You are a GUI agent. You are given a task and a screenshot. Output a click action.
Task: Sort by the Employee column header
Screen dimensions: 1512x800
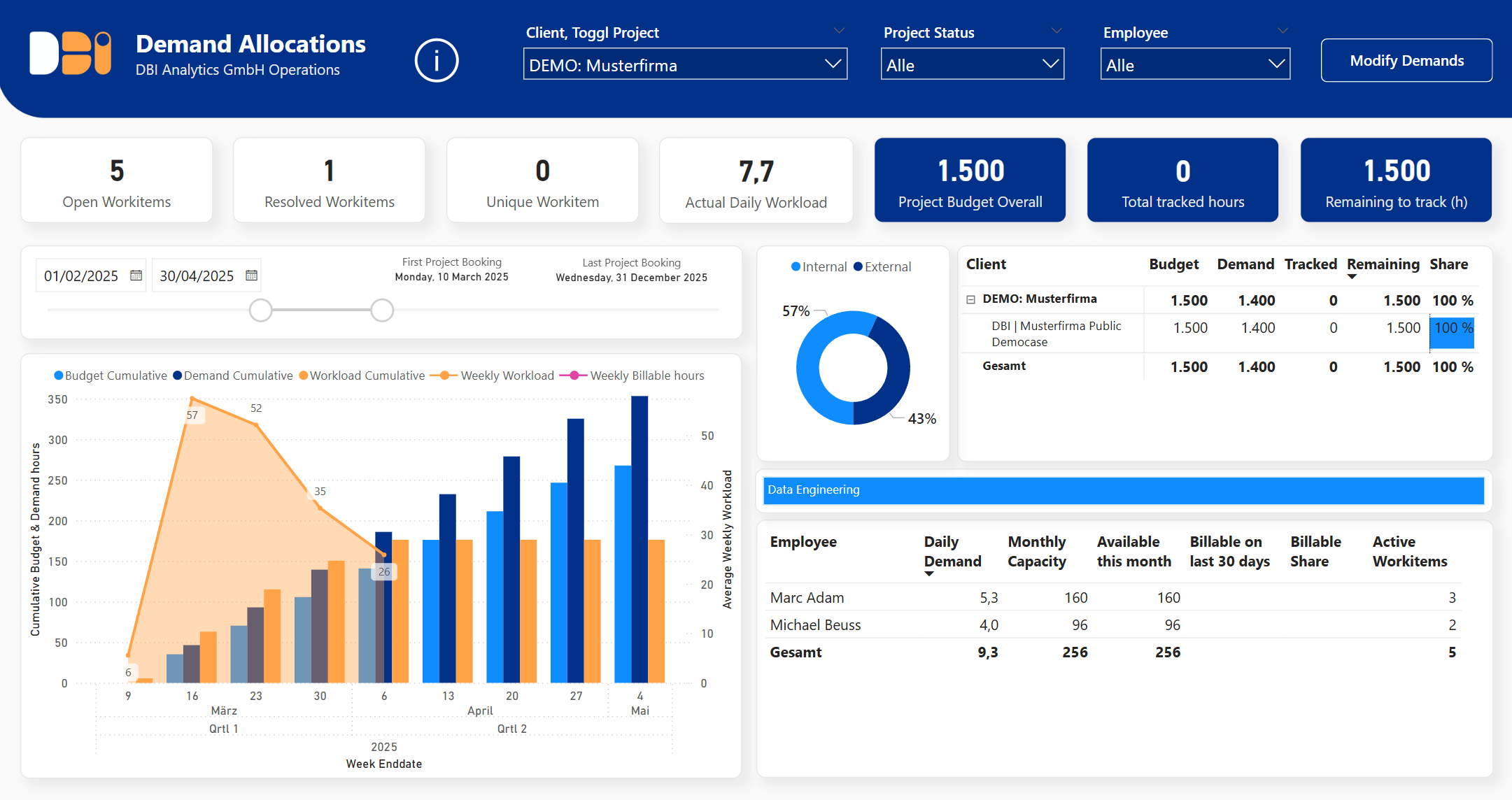click(803, 542)
